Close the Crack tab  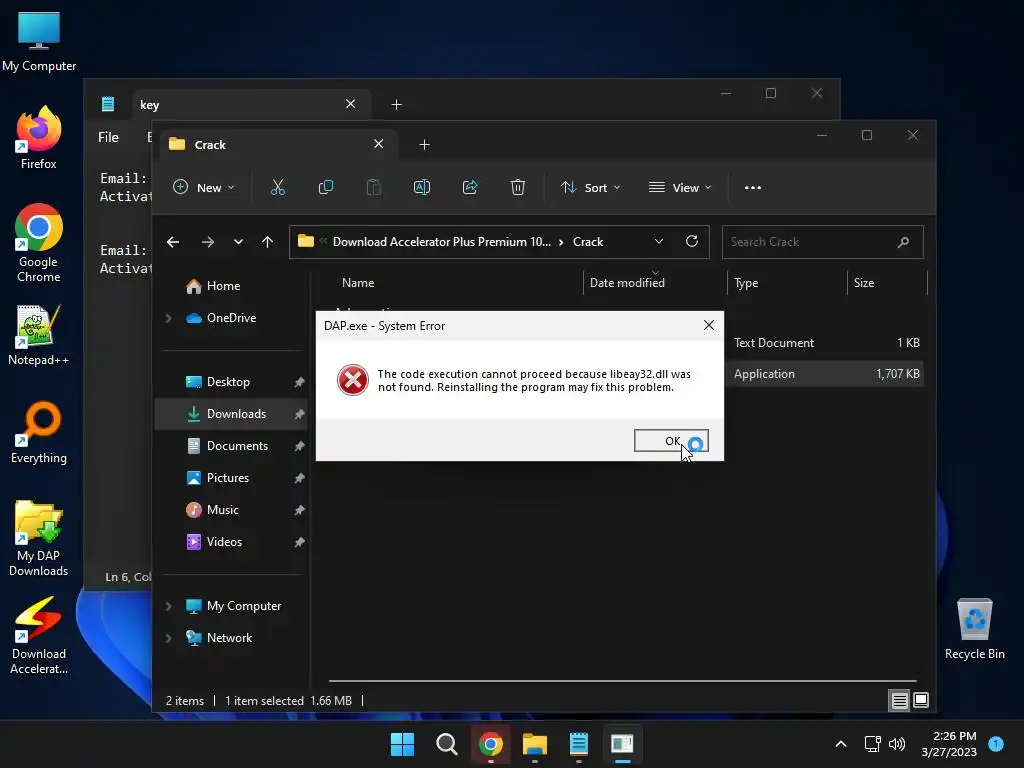(x=379, y=144)
